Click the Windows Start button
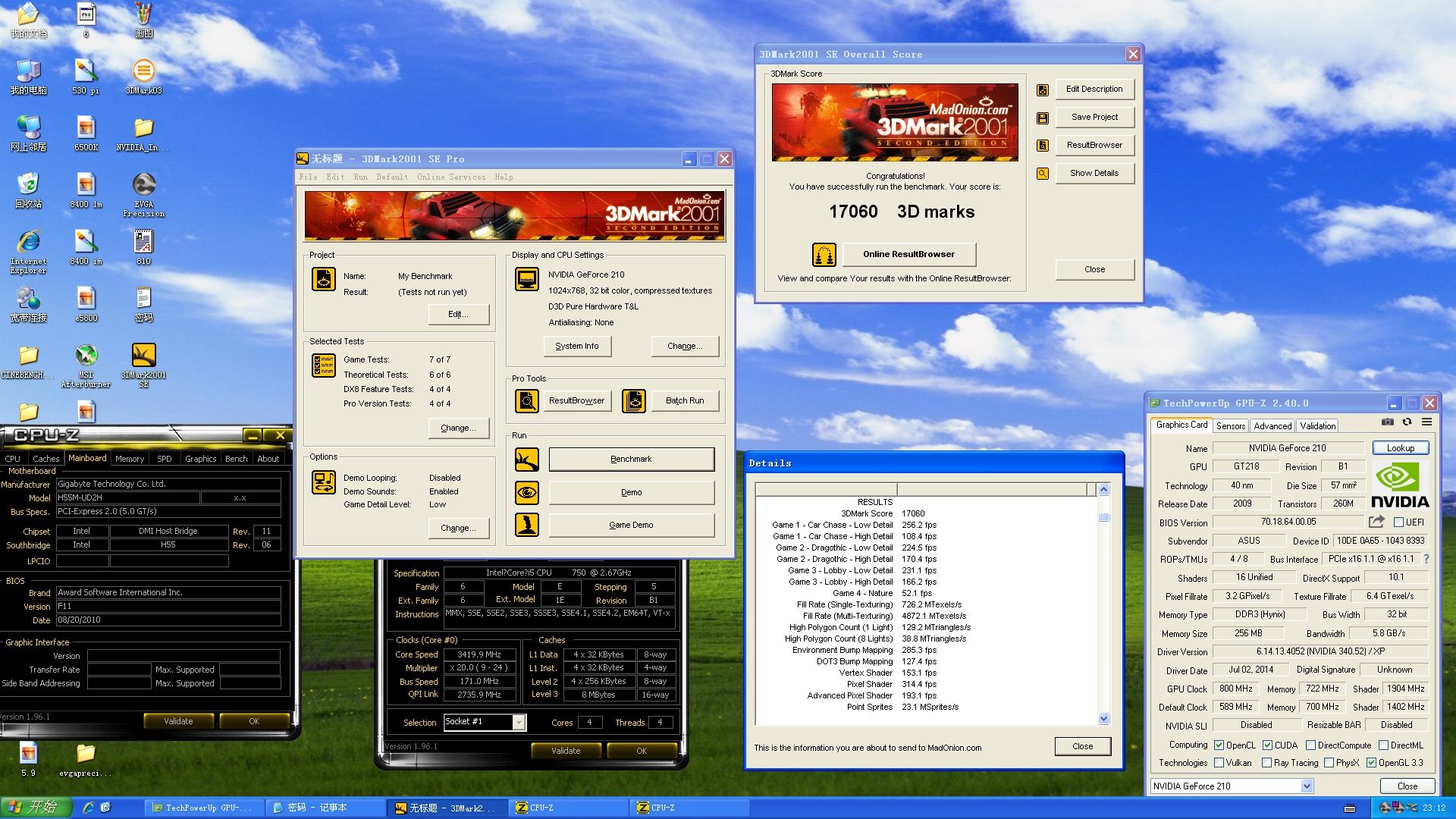This screenshot has height=819, width=1456. [36, 808]
